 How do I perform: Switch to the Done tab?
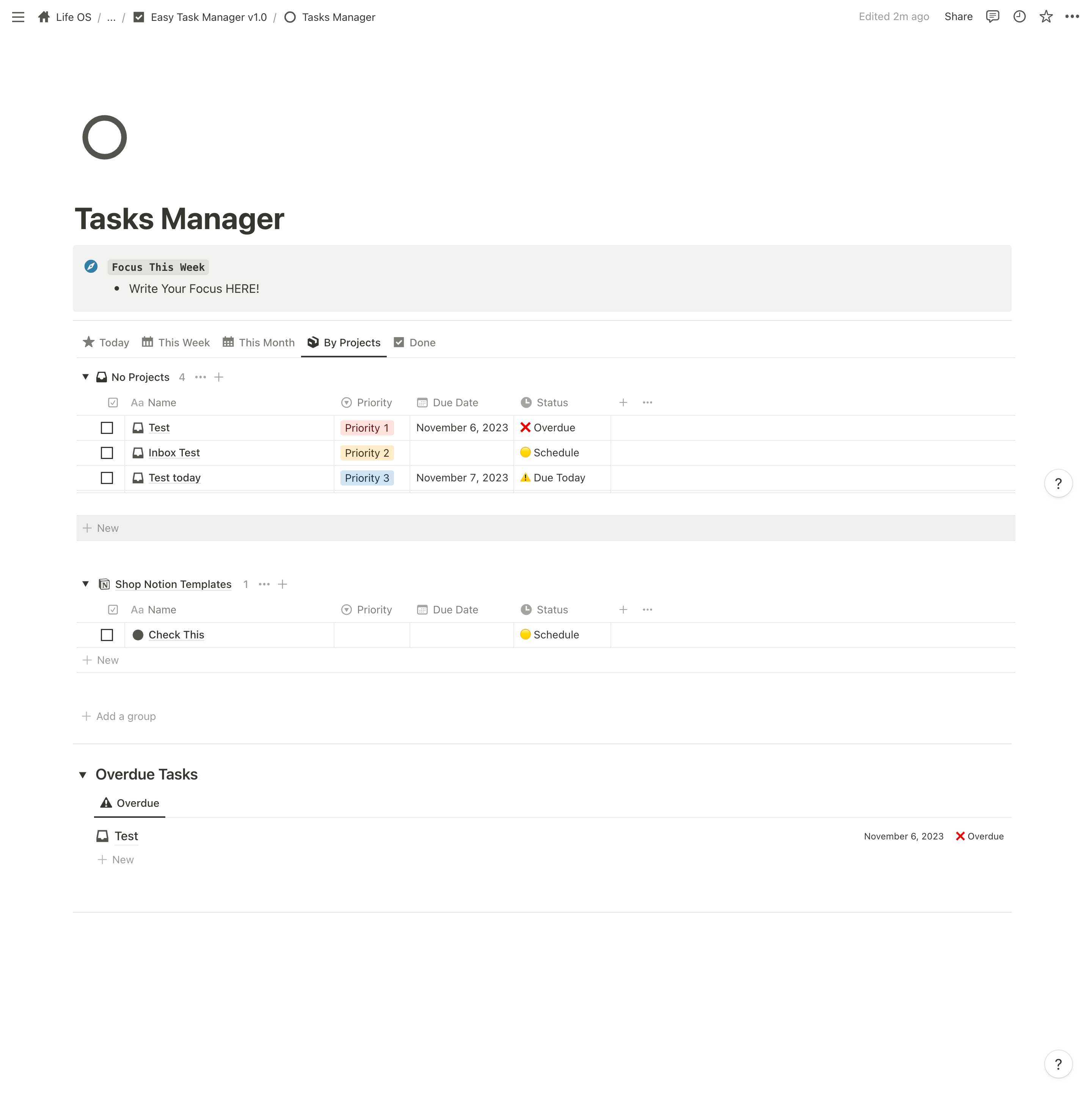[423, 343]
